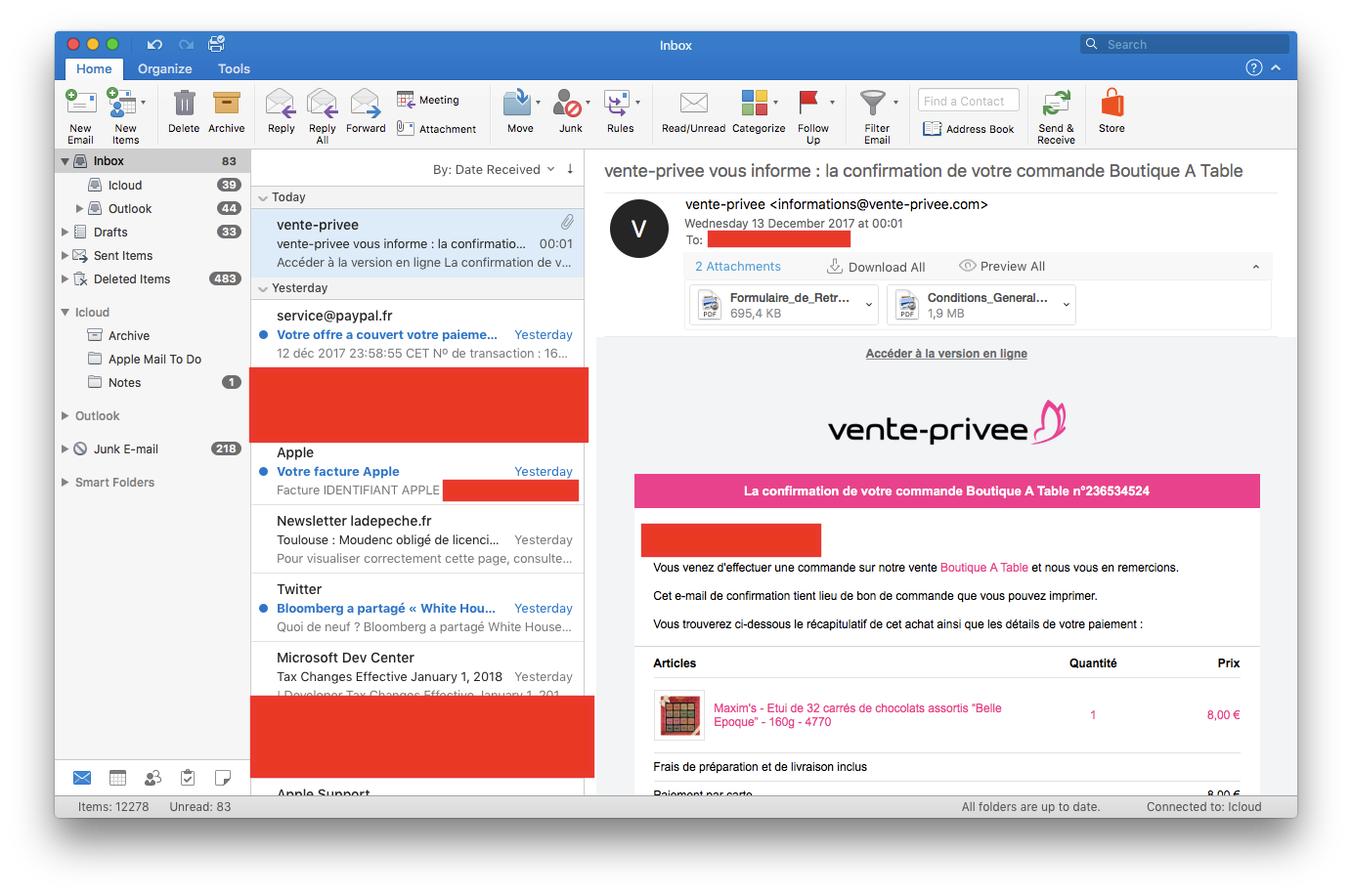Open the Tools tab
The width and height of the screenshot is (1352, 896).
coord(234,69)
